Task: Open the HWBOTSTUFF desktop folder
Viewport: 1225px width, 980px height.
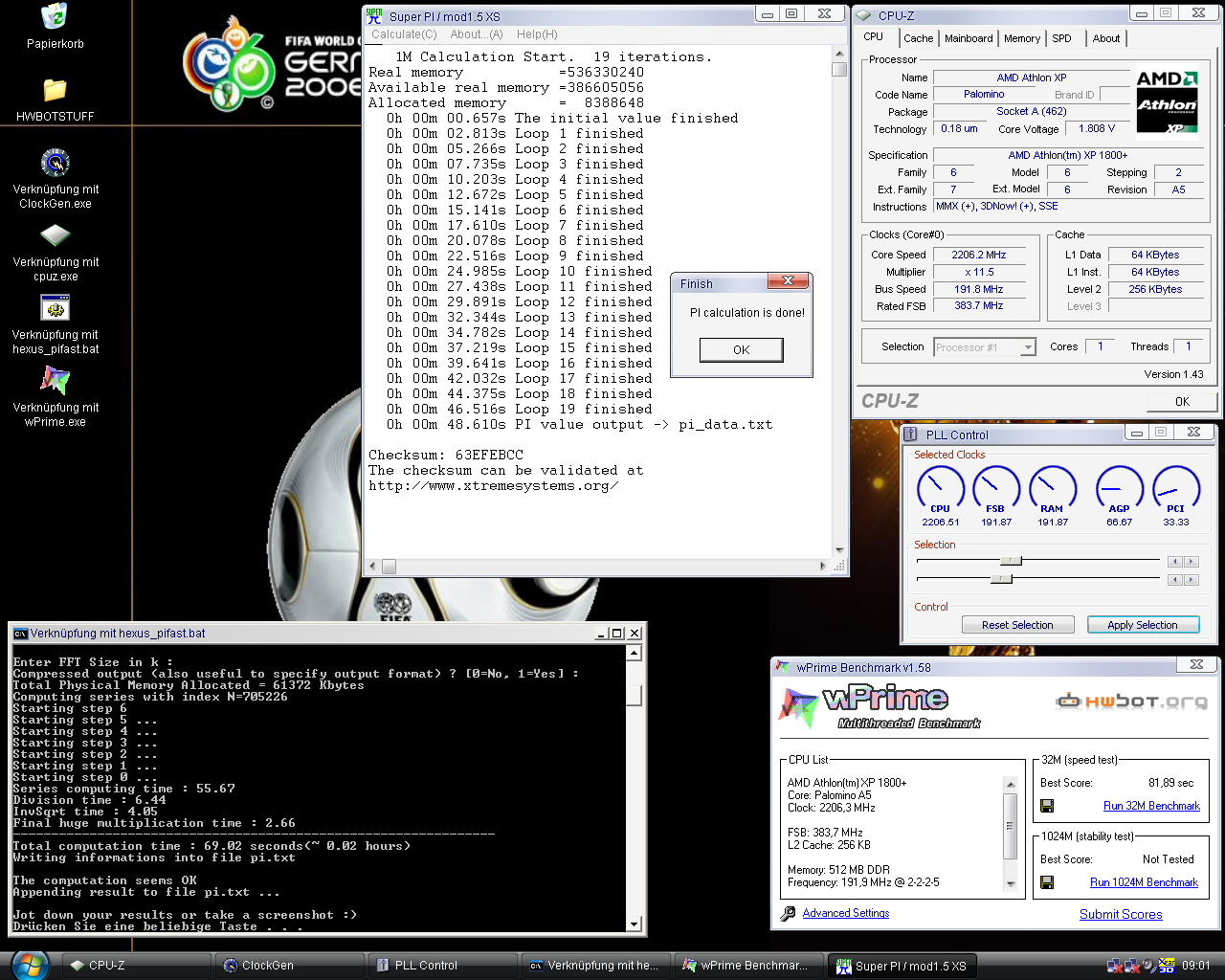Action: click(55, 91)
